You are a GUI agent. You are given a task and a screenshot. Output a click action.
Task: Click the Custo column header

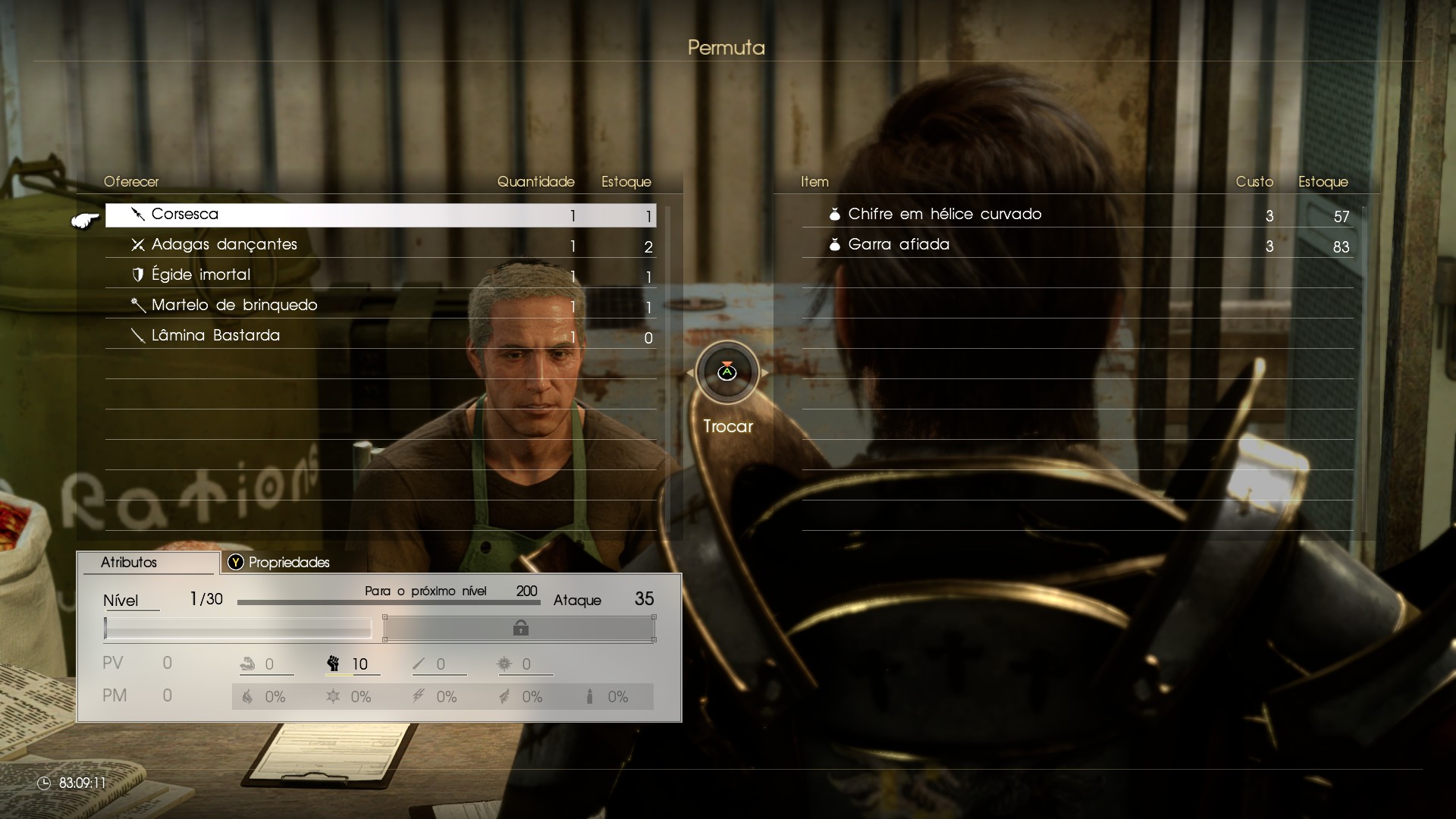point(1254,181)
